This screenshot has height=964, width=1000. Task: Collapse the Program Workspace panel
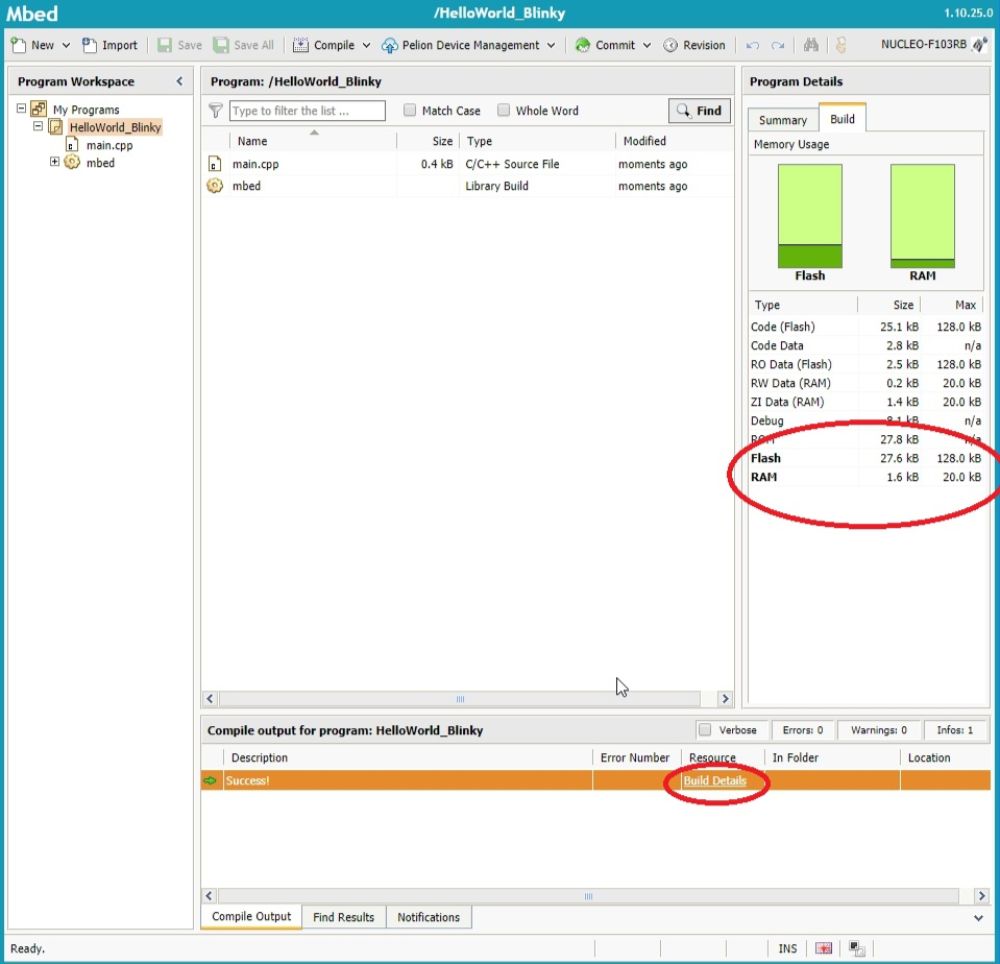[x=179, y=81]
